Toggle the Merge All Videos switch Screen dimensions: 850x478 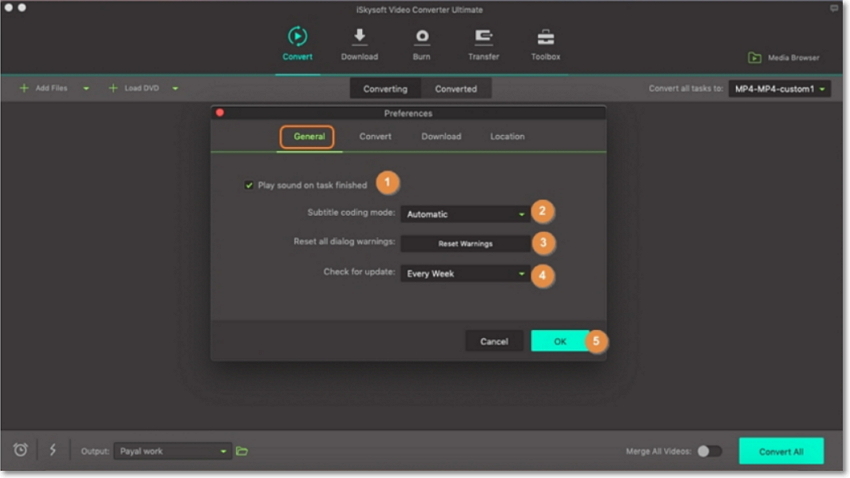(x=709, y=451)
